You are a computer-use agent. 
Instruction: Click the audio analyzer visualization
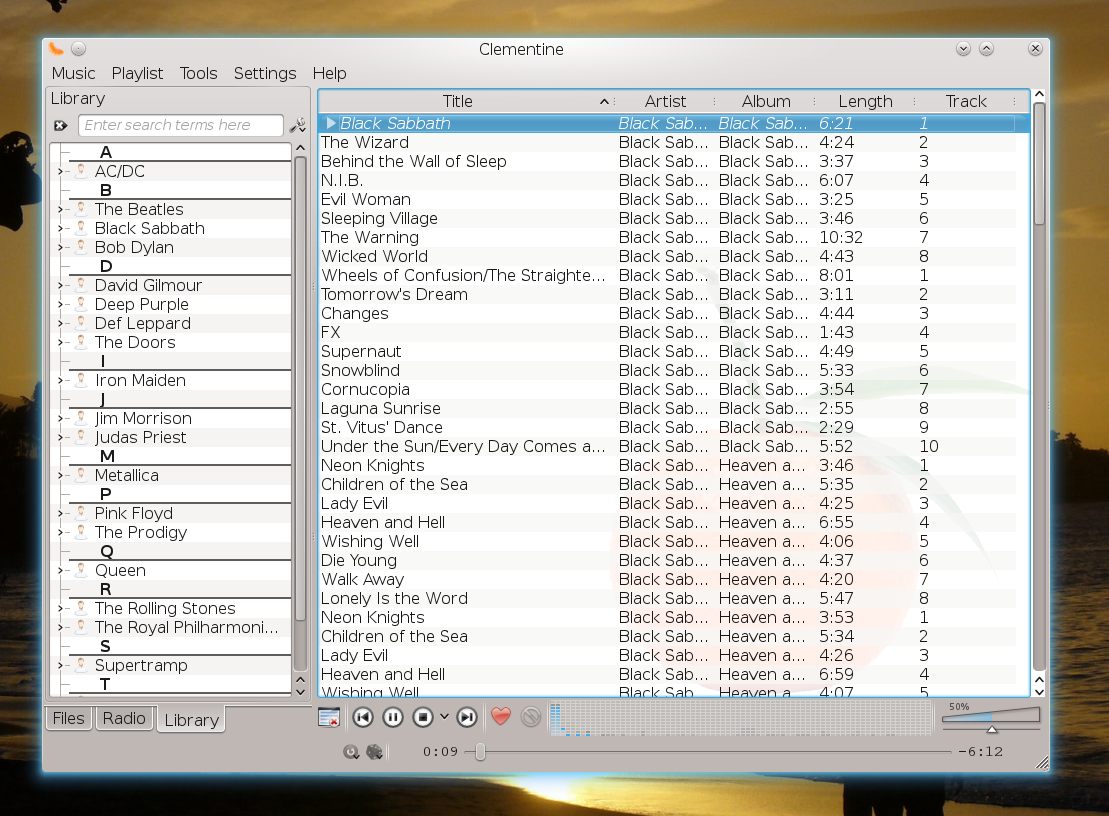point(740,719)
